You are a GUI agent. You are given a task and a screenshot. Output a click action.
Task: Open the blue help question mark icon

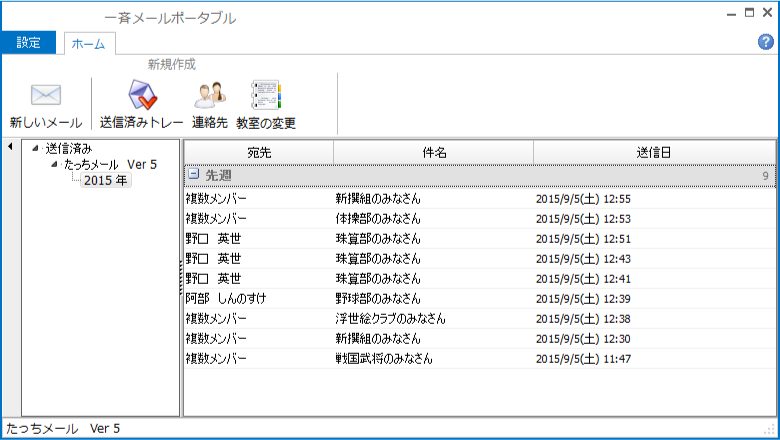(766, 42)
